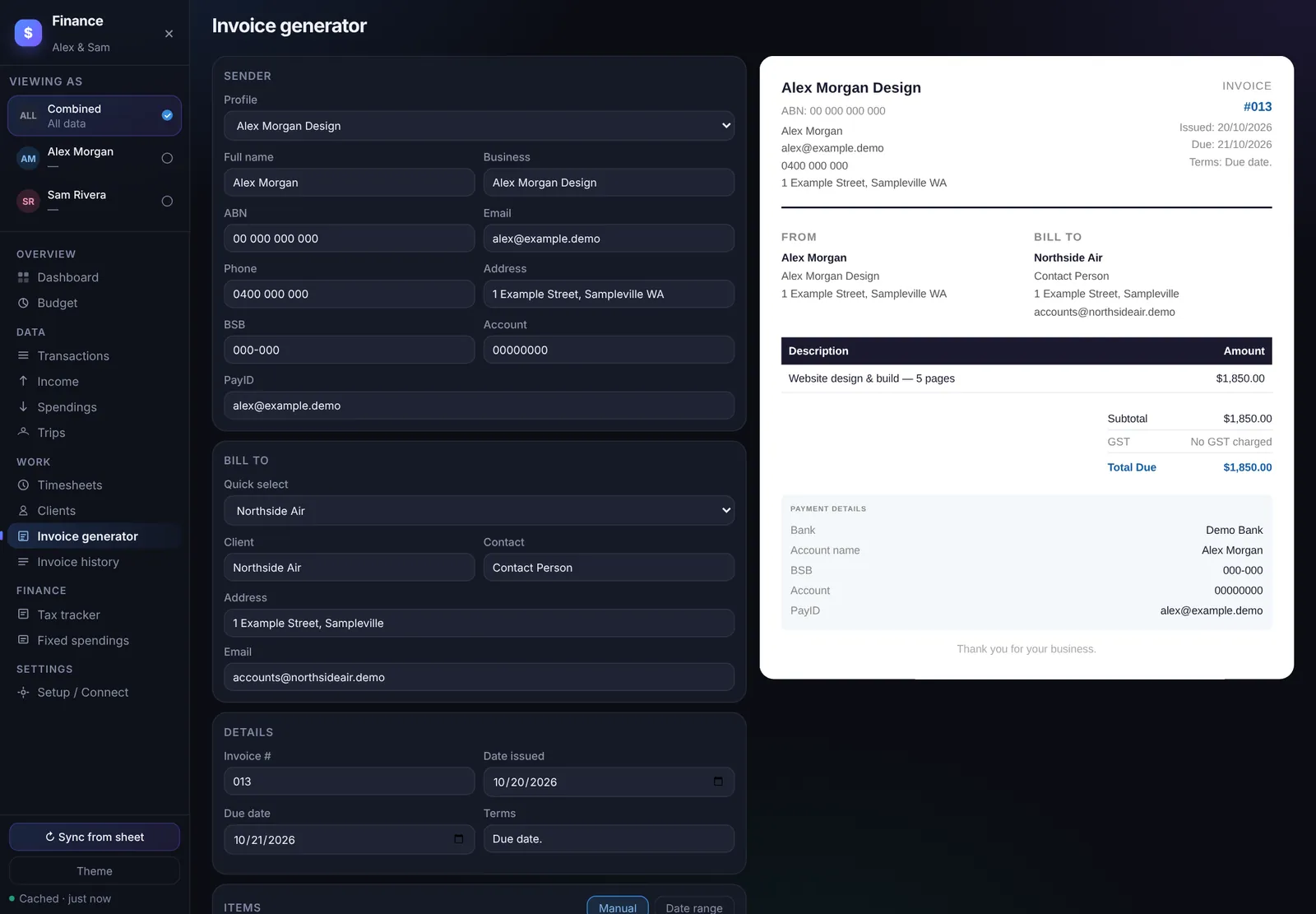Click the Income up-arrow icon
Image resolution: width=1316 pixels, height=914 pixels.
click(x=23, y=381)
